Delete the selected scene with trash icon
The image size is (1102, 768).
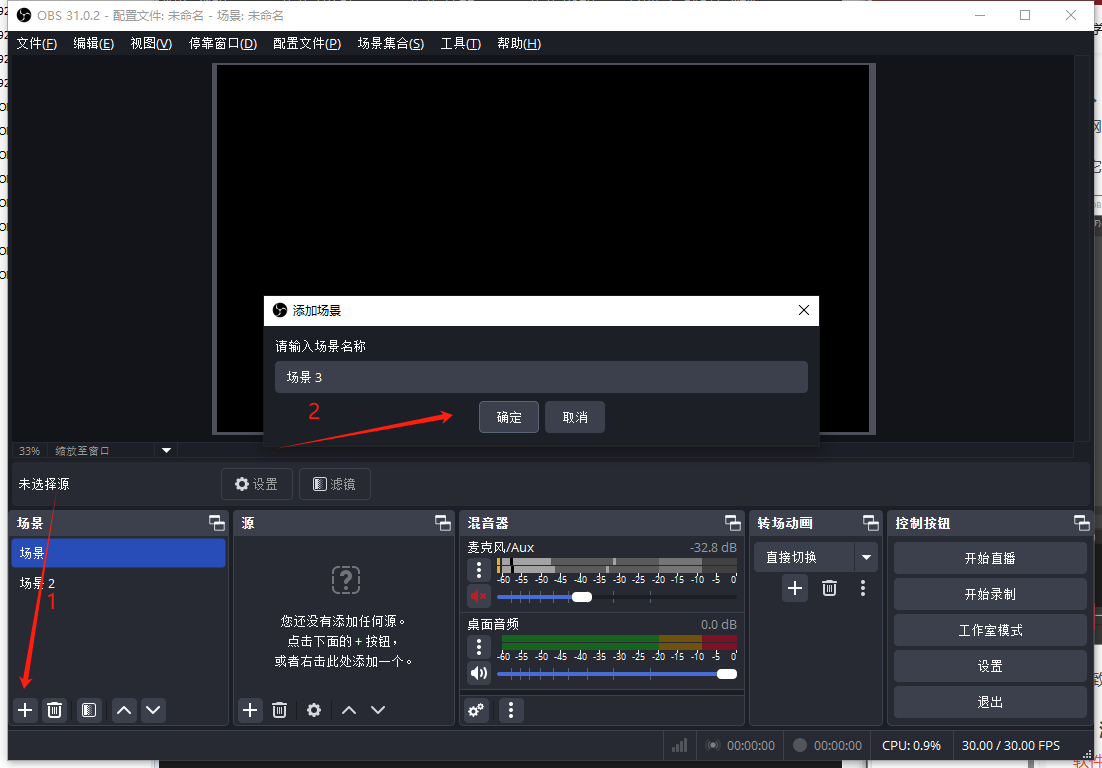(x=55, y=710)
